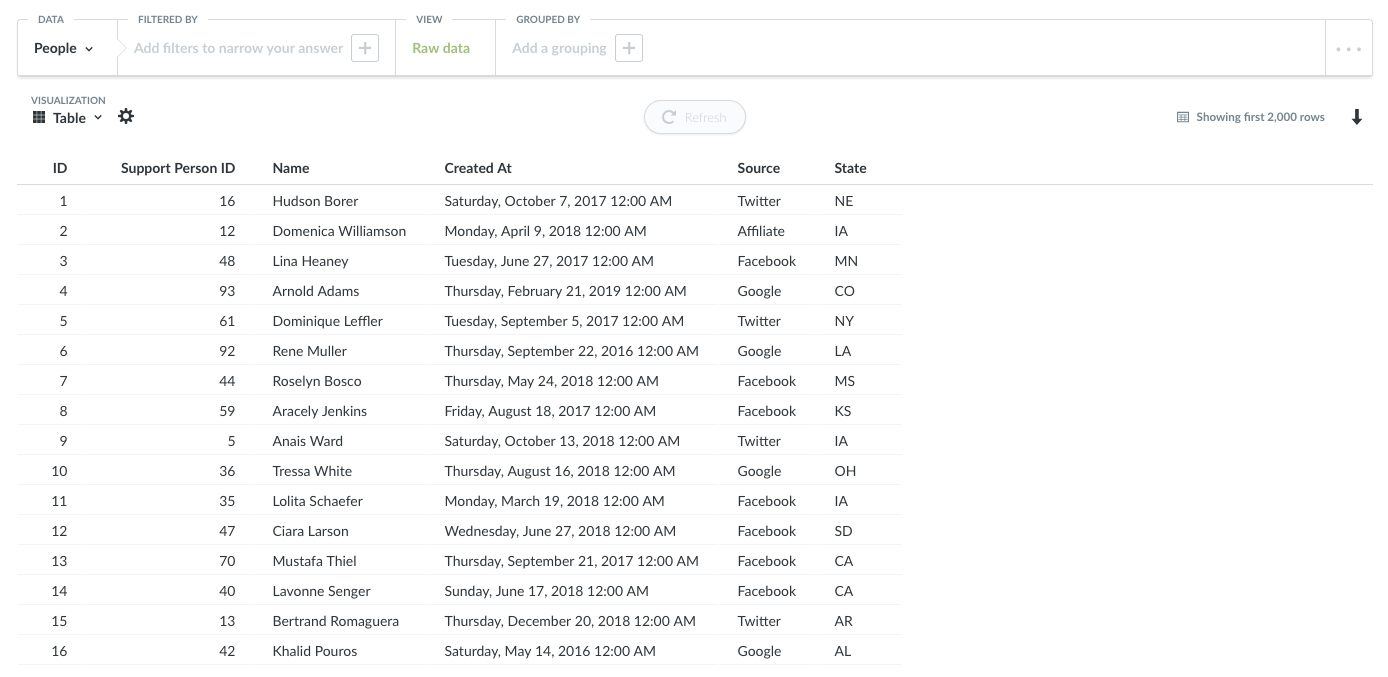The height and width of the screenshot is (677, 1388).
Task: Sort by the Name column header
Action: click(291, 168)
